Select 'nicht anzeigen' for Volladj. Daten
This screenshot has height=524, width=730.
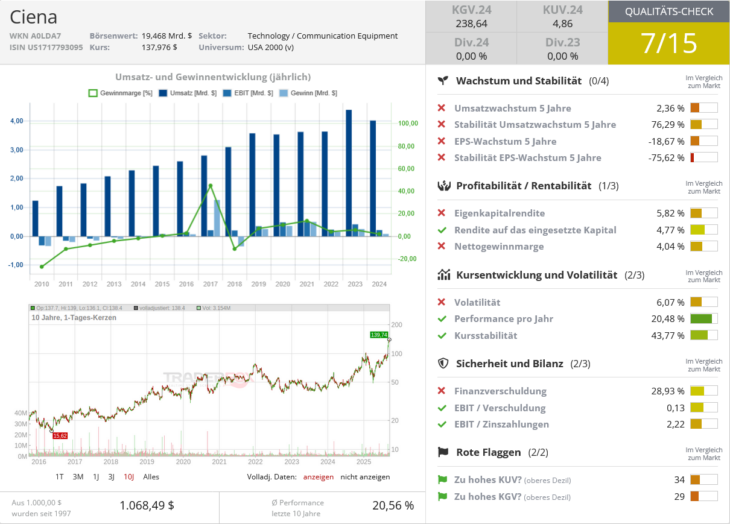point(365,477)
